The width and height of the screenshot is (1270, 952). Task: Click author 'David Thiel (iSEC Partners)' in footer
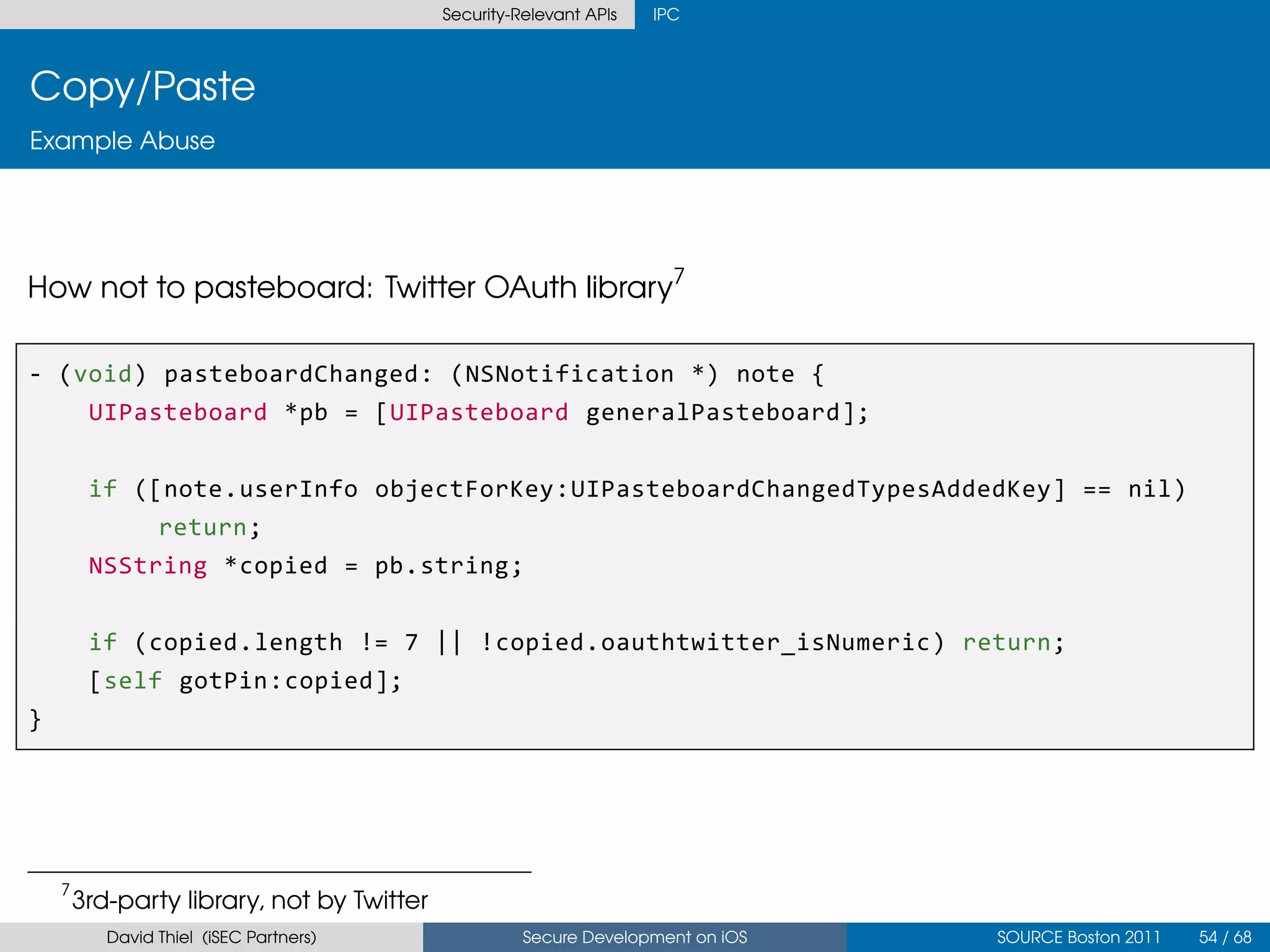pos(211,937)
